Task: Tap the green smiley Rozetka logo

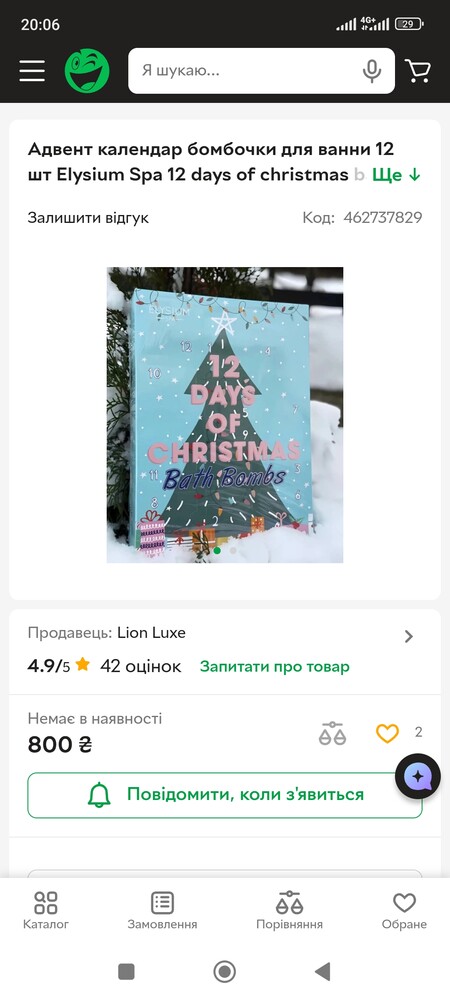Action: (x=87, y=71)
